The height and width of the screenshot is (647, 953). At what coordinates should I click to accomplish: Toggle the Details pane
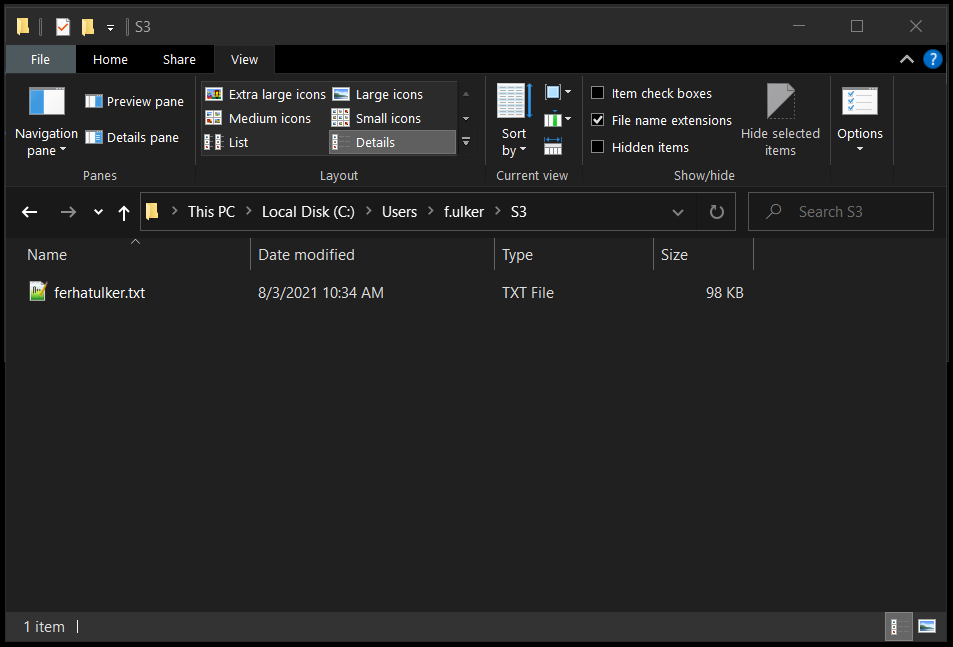click(x=132, y=137)
